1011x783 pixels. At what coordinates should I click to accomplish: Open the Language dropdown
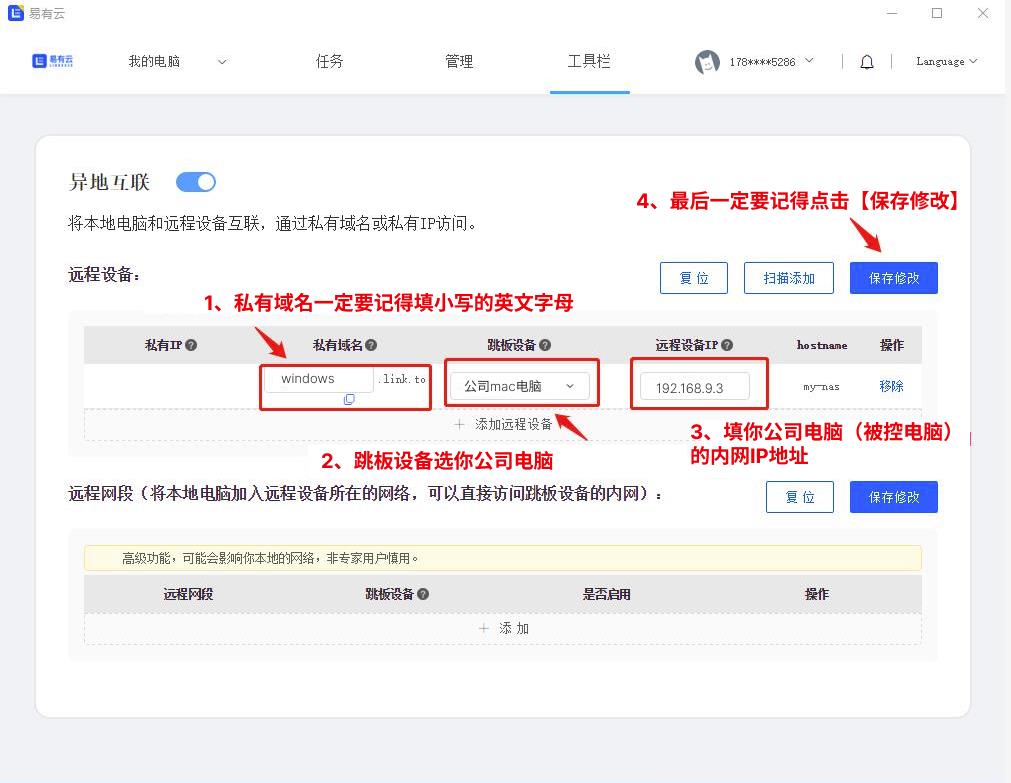(x=947, y=62)
